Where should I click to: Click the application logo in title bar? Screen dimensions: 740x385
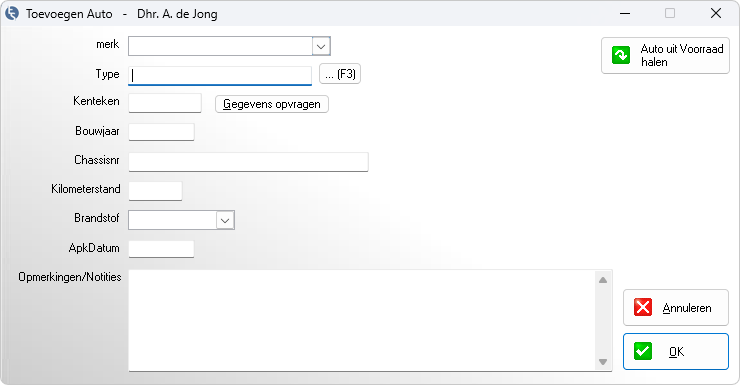pyautogui.click(x=12, y=13)
